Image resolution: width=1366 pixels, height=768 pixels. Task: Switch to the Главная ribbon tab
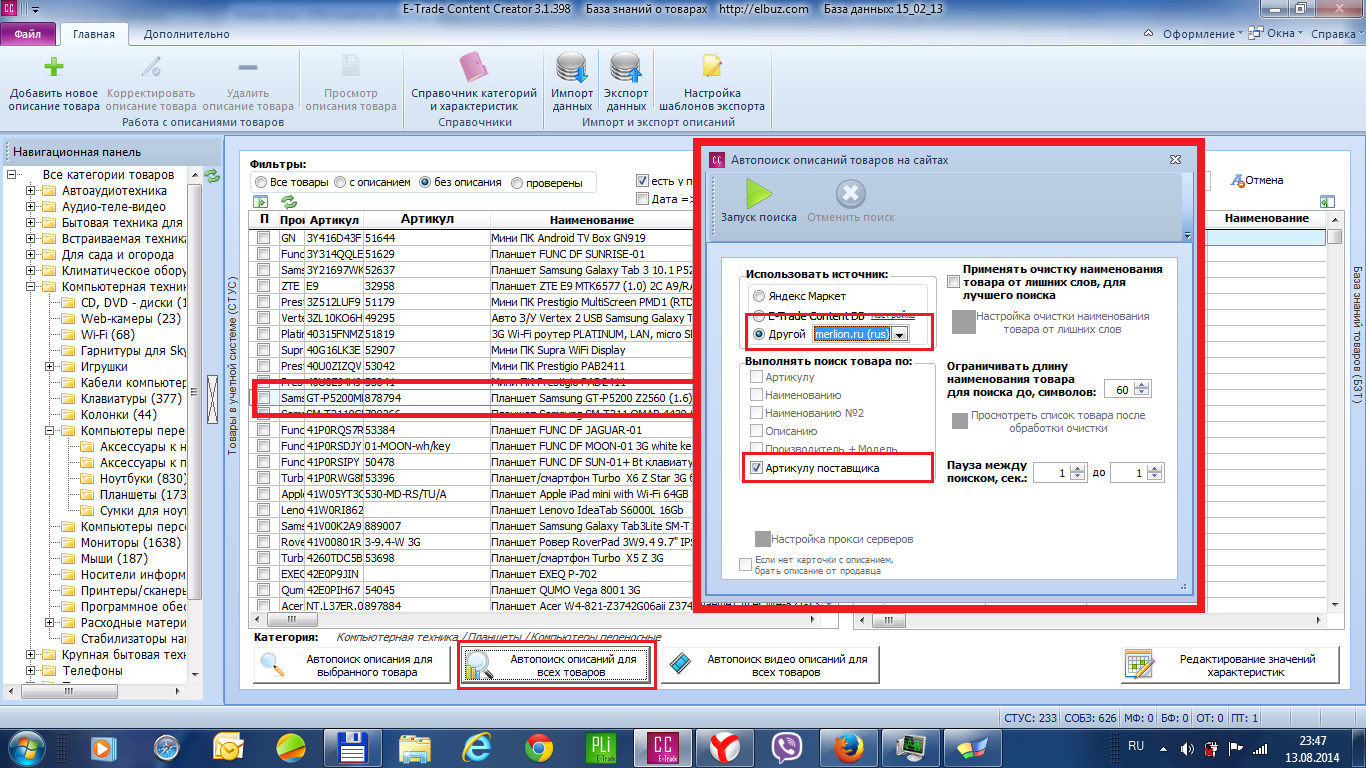pos(94,34)
